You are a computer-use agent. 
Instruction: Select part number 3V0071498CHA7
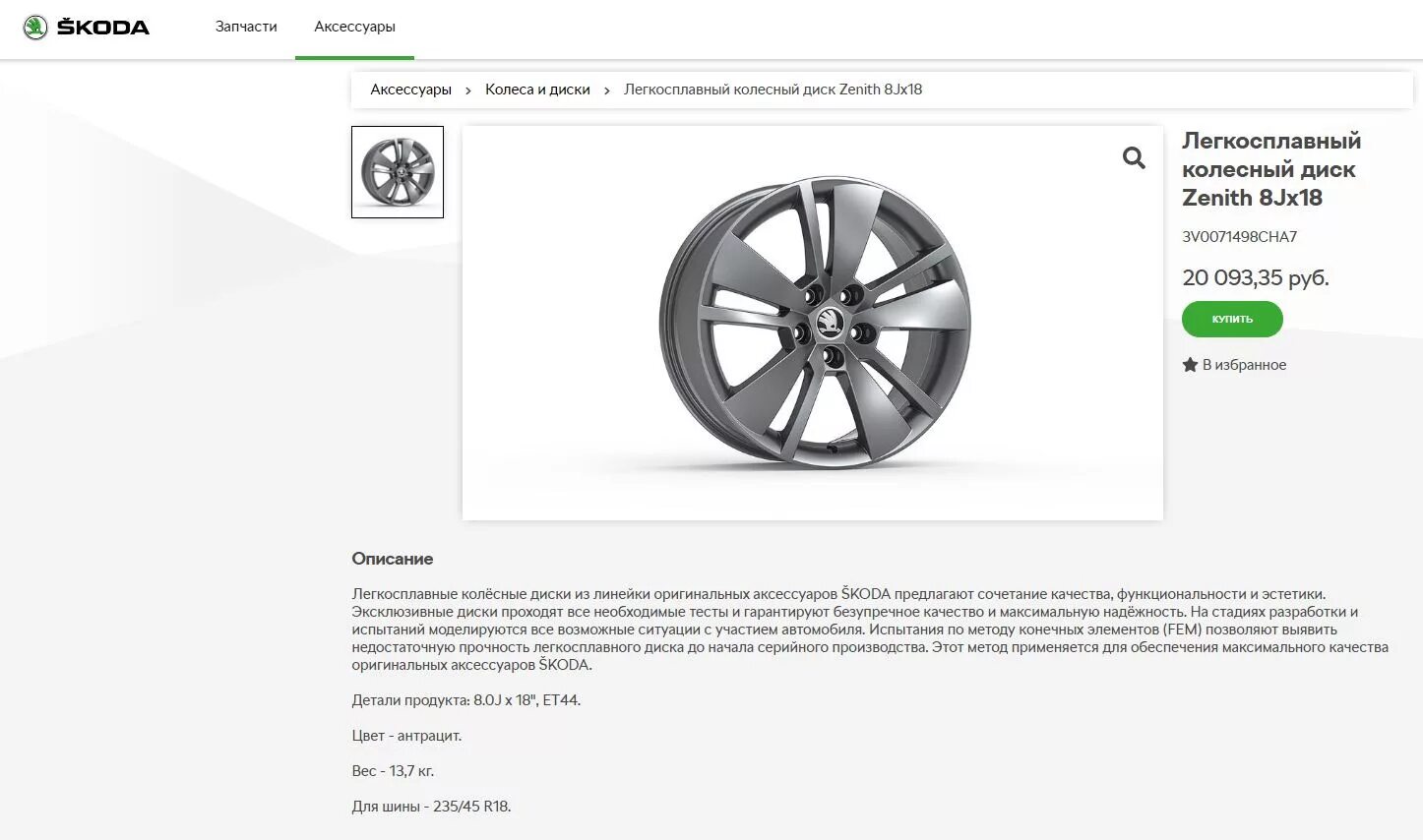click(x=1239, y=237)
